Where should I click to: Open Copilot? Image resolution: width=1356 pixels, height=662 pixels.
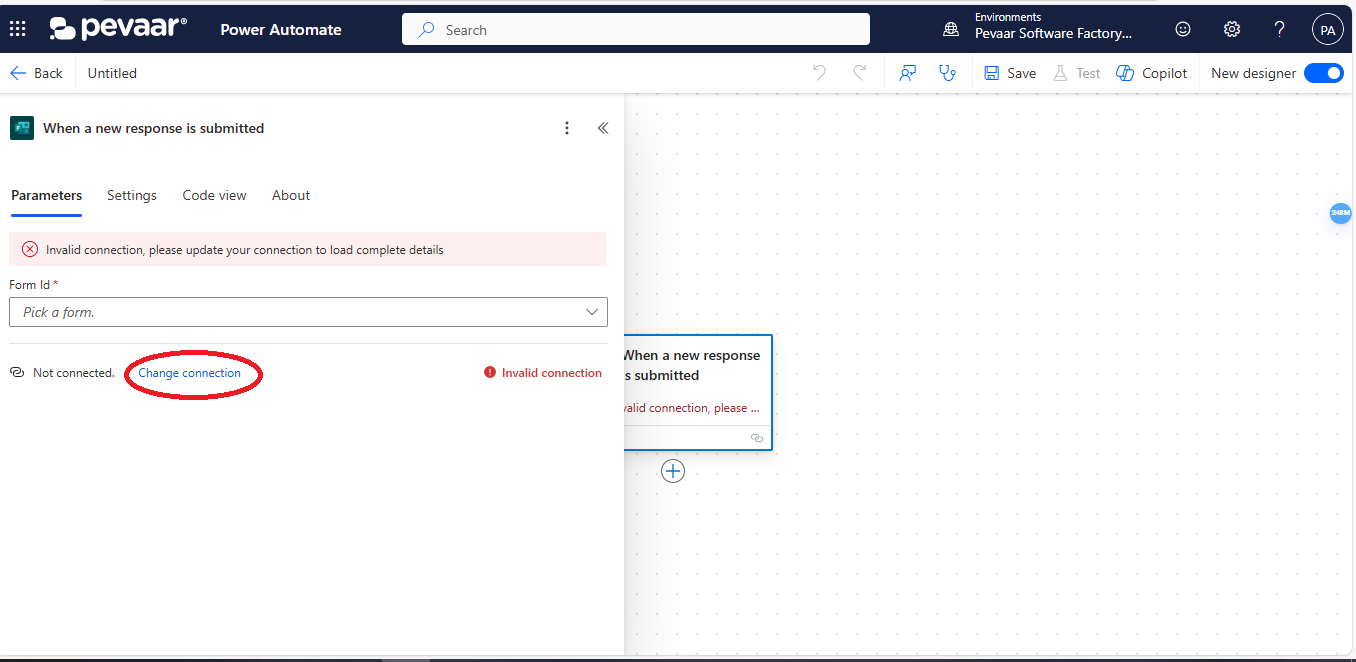pos(1152,73)
